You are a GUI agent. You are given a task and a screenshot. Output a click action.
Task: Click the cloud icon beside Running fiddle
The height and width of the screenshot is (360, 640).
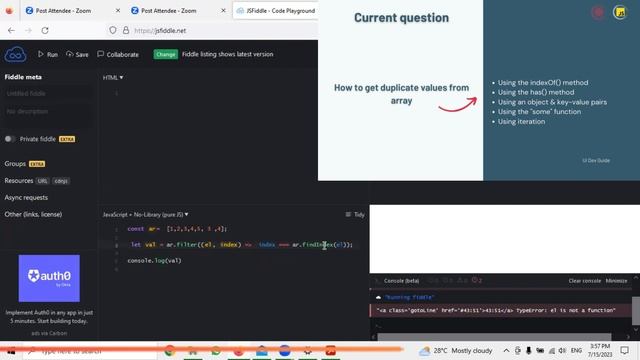point(378,297)
